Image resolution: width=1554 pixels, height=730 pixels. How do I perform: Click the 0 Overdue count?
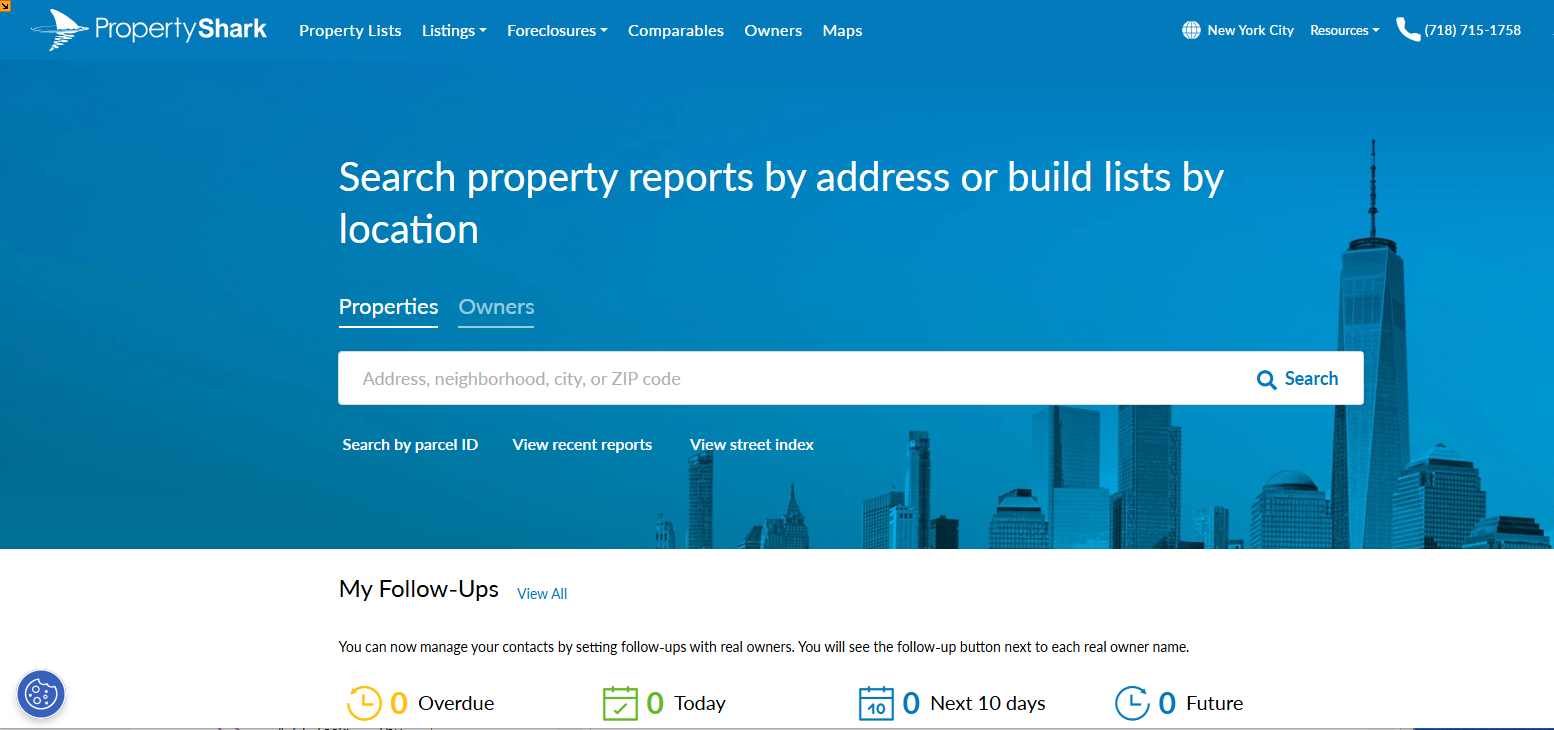tap(398, 703)
